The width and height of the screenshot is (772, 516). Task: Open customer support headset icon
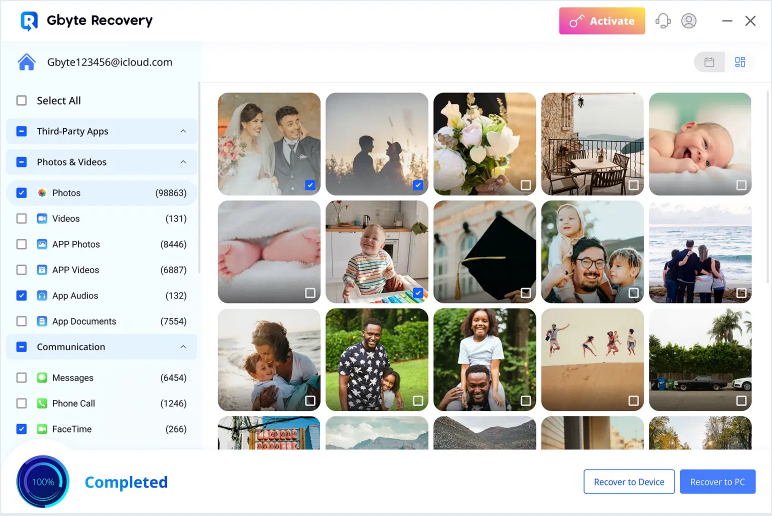click(x=663, y=21)
